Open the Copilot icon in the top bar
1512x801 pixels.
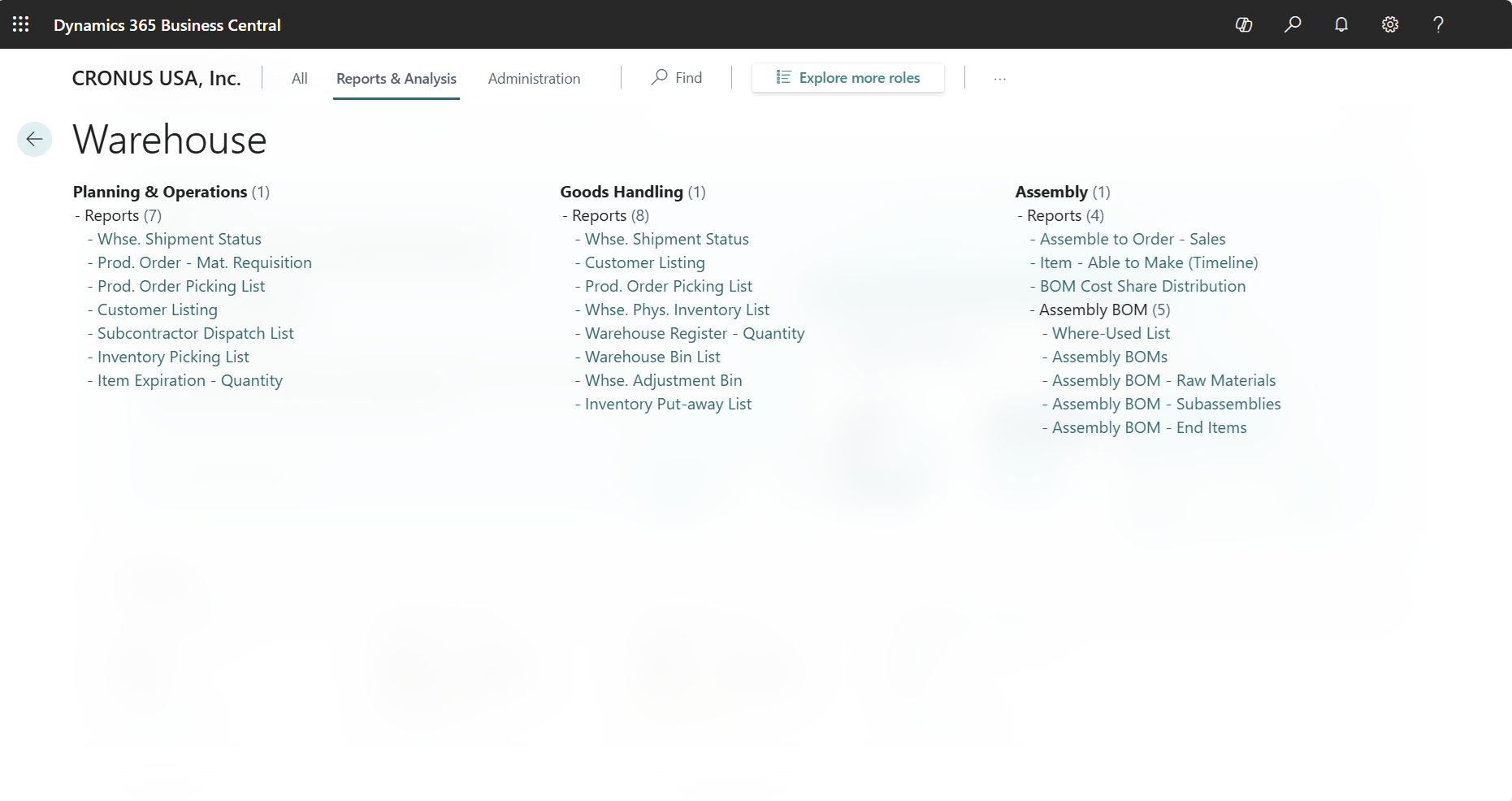(x=1243, y=24)
